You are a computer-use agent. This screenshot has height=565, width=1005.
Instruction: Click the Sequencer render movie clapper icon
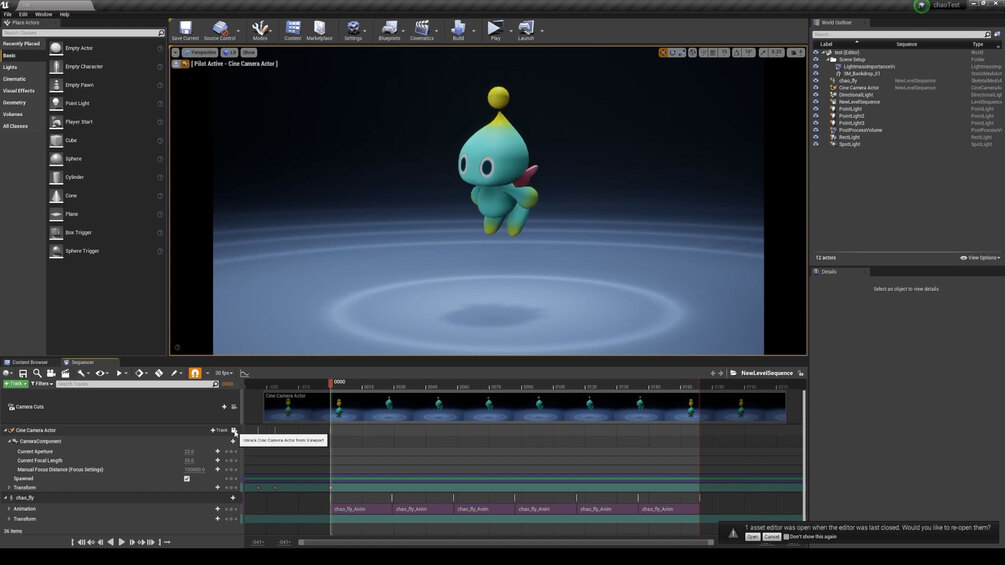(x=65, y=373)
